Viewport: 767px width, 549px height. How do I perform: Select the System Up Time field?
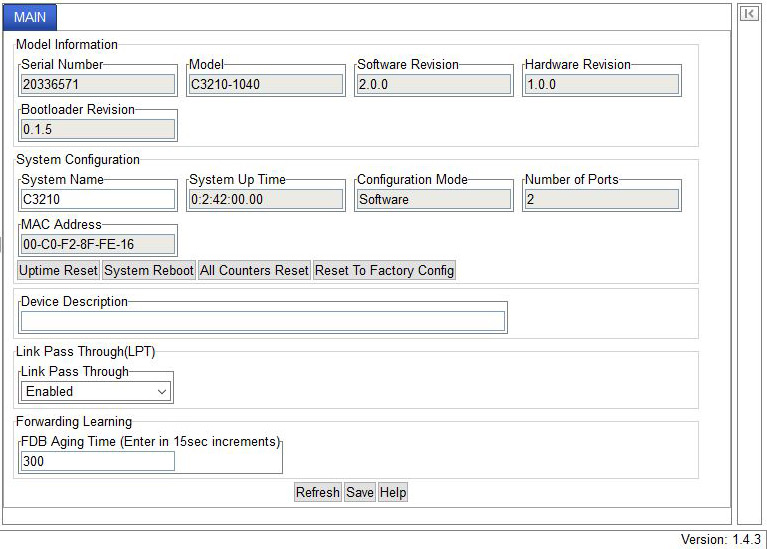click(x=266, y=199)
